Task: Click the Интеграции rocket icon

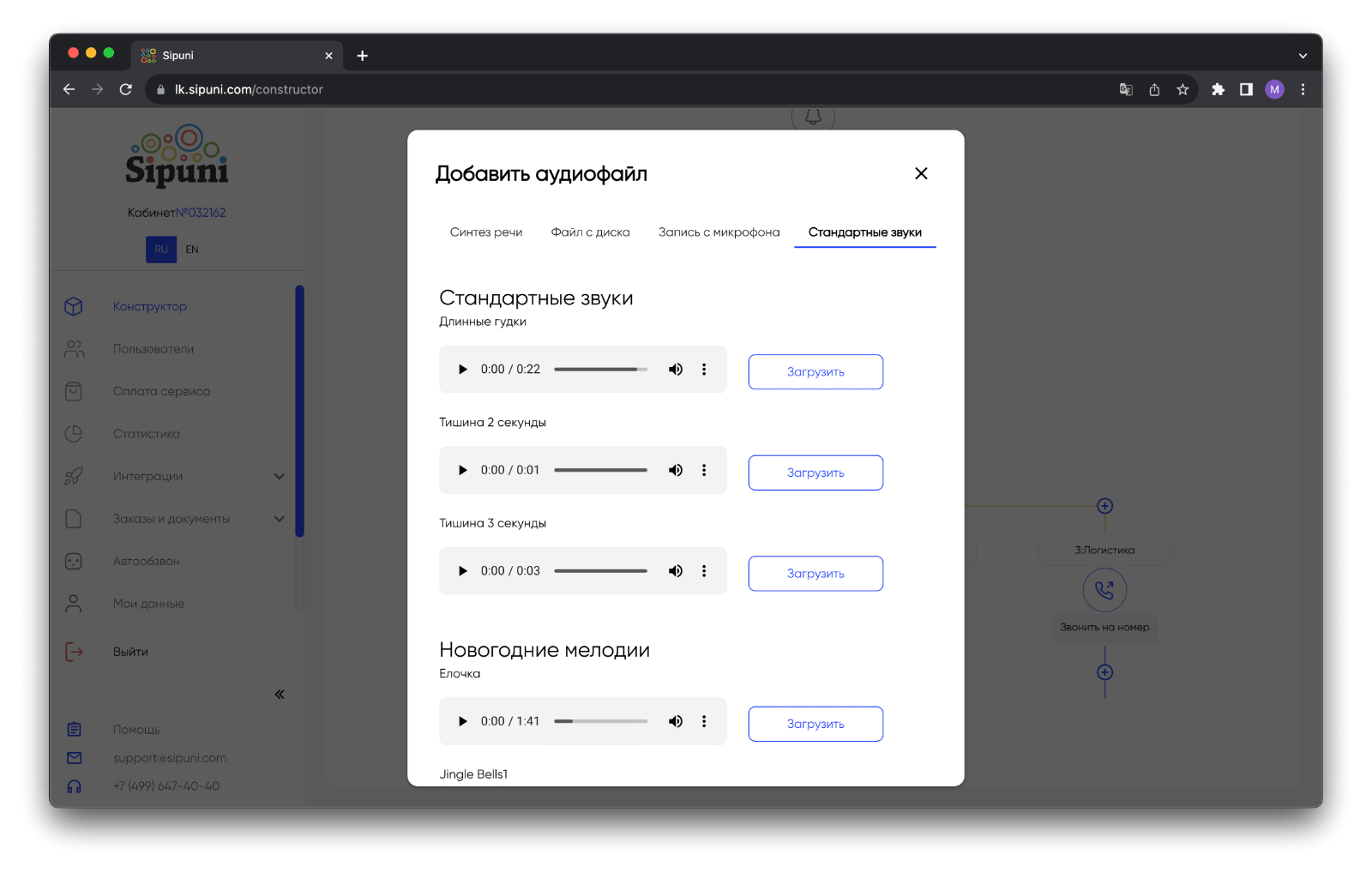Action: coord(74,476)
